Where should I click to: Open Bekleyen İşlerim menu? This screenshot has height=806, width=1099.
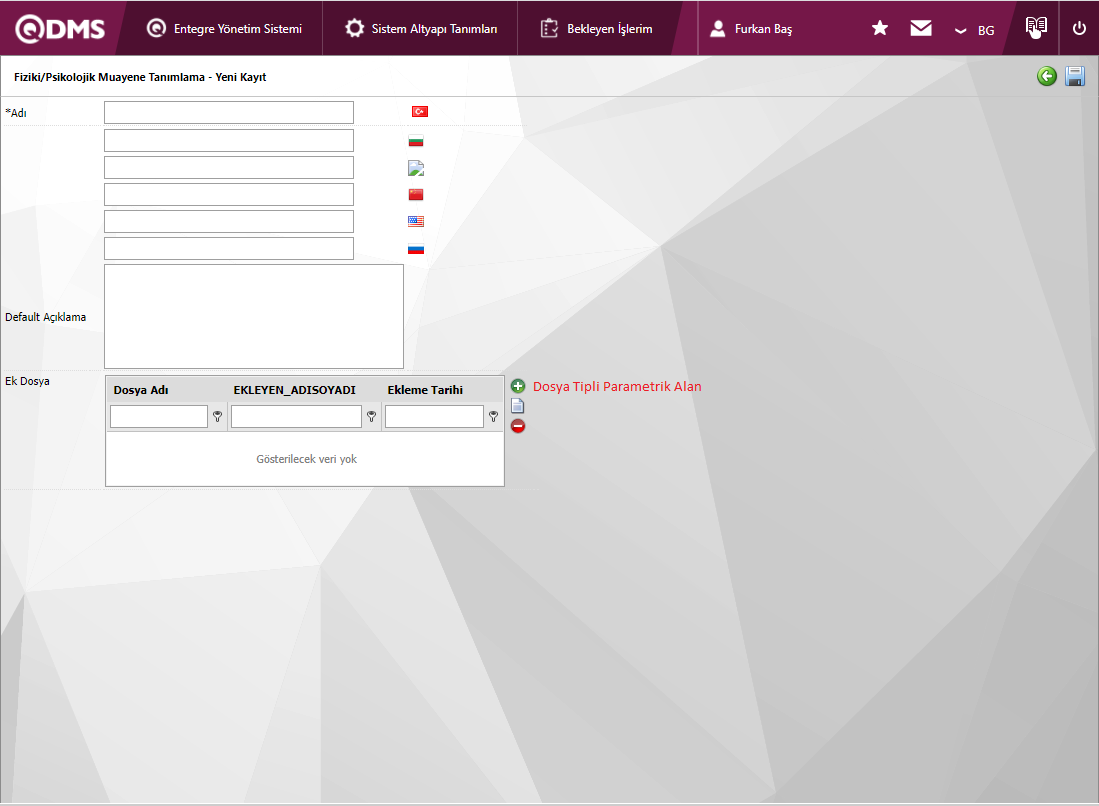point(596,29)
